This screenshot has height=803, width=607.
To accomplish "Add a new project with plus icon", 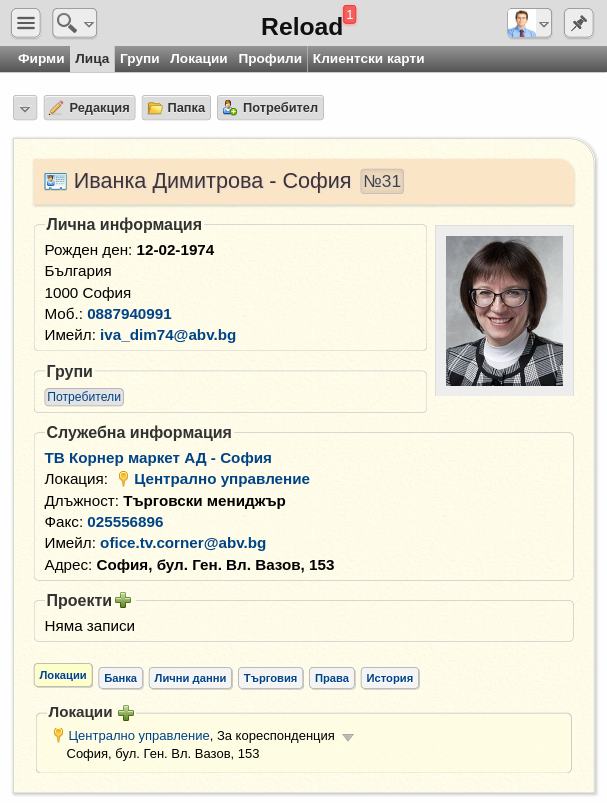I will tap(123, 600).
